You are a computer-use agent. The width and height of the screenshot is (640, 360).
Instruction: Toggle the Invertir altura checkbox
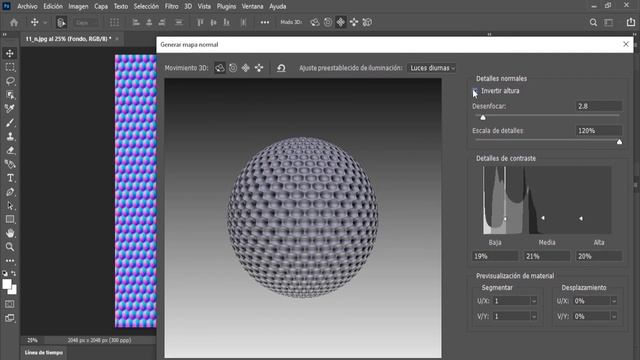[x=475, y=91]
